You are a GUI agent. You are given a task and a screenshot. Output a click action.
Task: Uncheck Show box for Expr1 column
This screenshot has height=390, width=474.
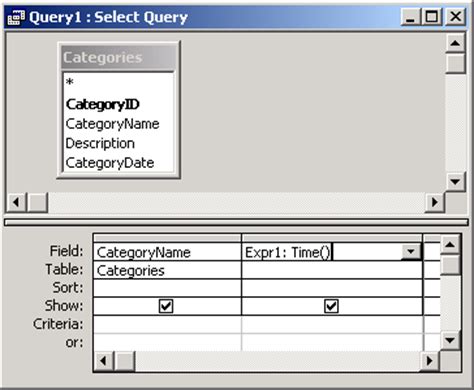[331, 306]
